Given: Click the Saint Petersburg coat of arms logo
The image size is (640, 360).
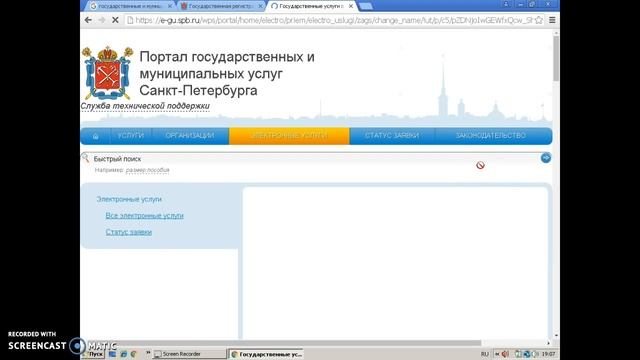Looking at the screenshot, I should click(x=108, y=73).
